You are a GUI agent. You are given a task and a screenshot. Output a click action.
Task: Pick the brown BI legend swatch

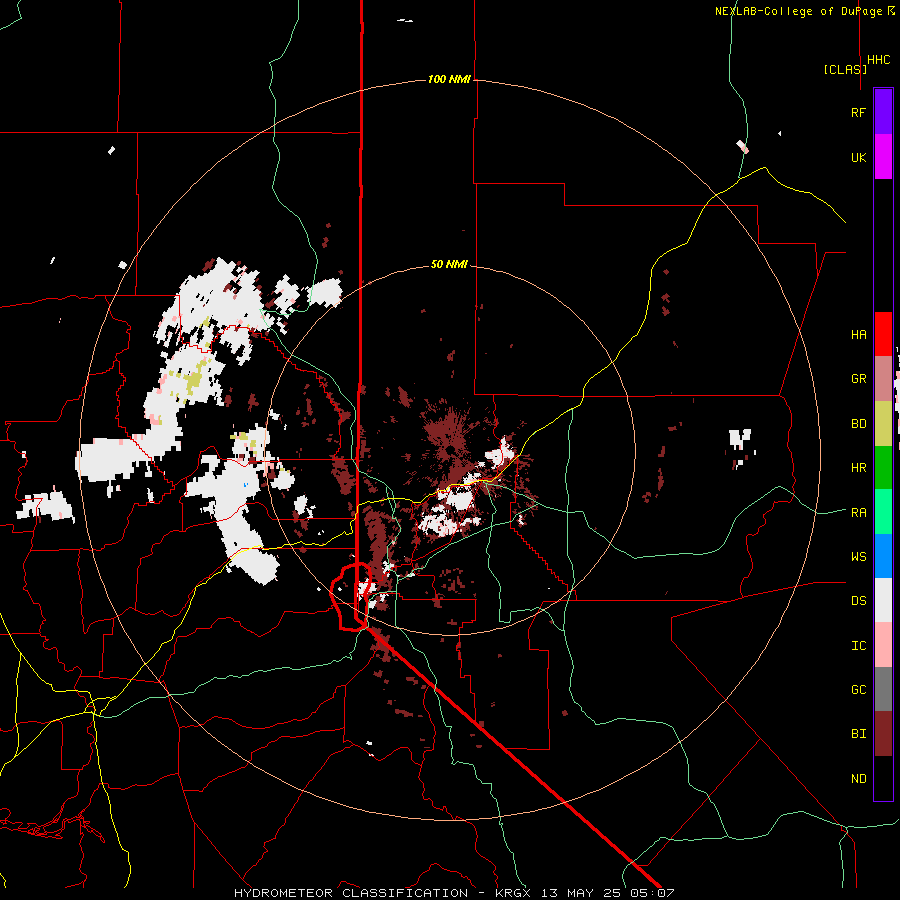tap(883, 734)
